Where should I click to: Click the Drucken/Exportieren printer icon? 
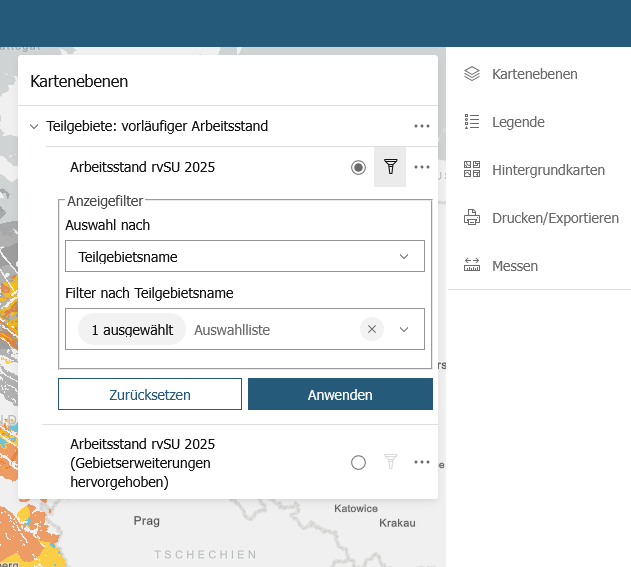[473, 218]
